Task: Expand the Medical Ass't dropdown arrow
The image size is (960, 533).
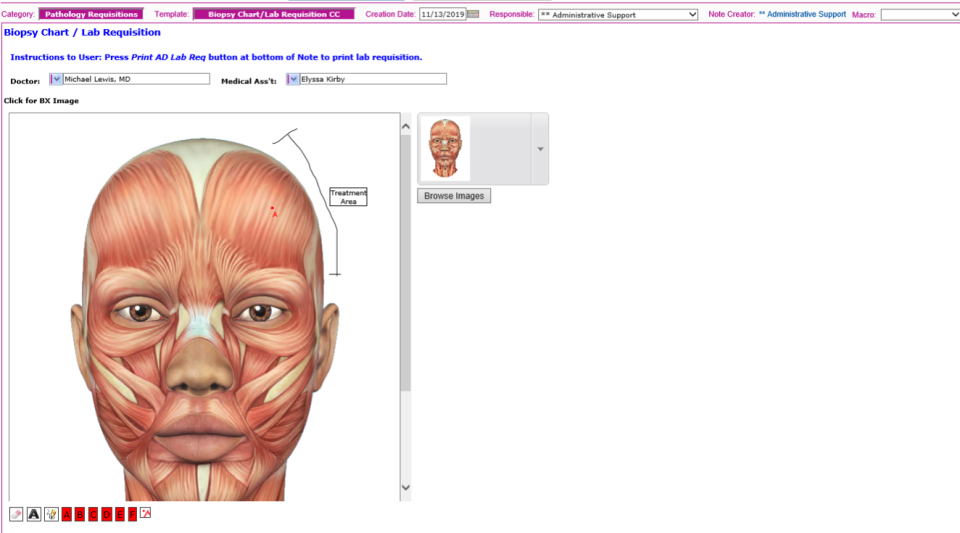Action: [x=293, y=79]
